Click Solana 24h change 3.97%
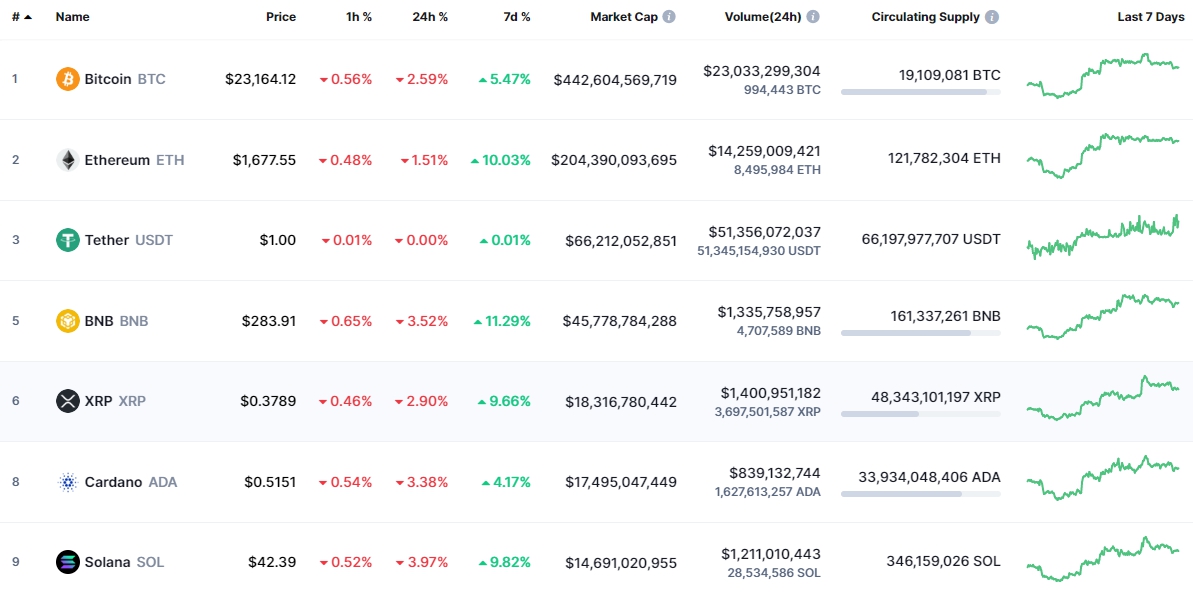Screen dimensions: 1193x602 tap(422, 562)
